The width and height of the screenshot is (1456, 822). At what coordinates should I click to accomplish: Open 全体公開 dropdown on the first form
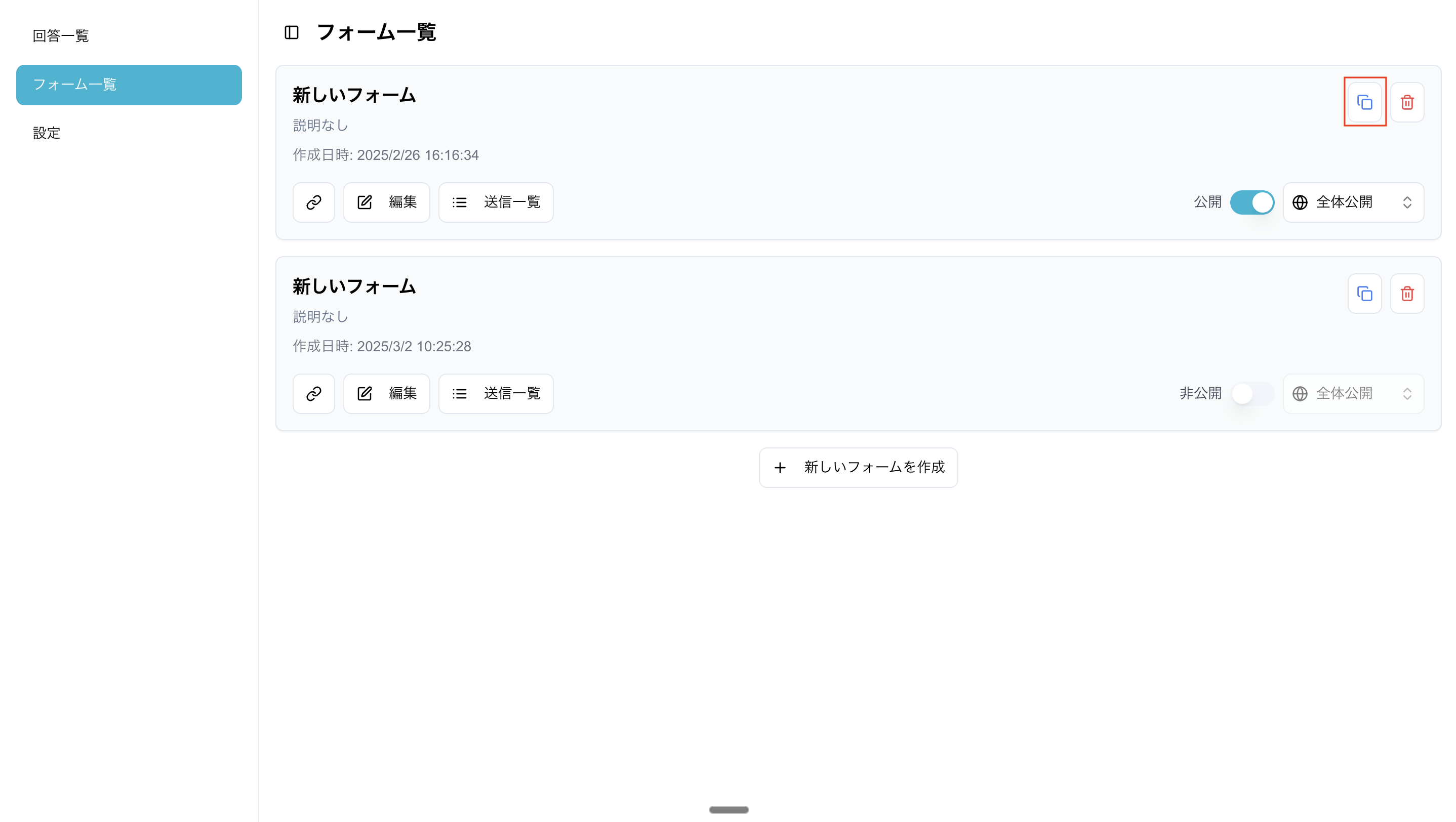[1353, 202]
